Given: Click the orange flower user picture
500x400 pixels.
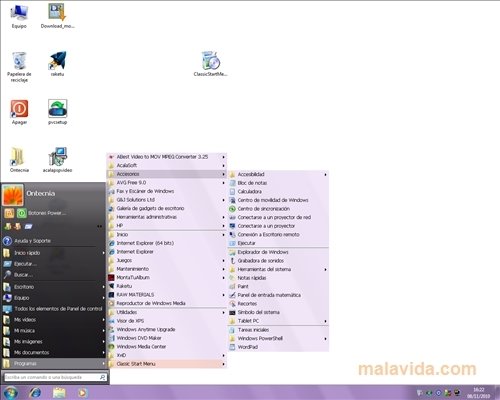Looking at the screenshot, I should pos(13,195).
